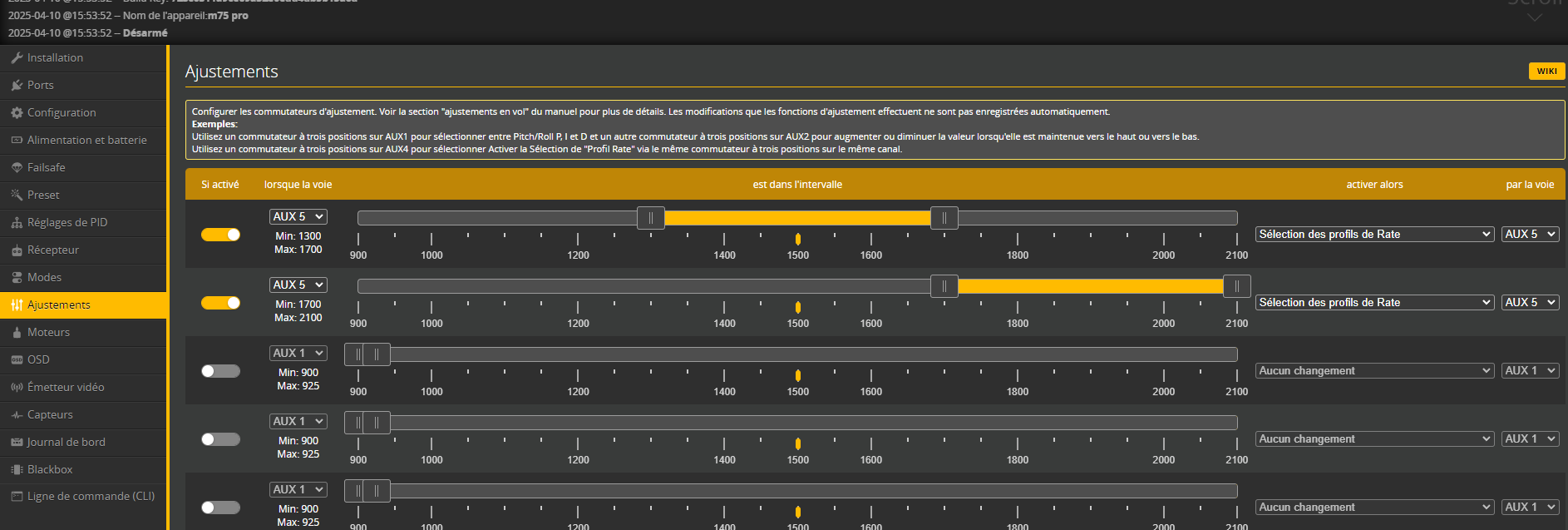Click the gear icon beside Configuration
Screen dimensions: 1568x530
point(17,113)
